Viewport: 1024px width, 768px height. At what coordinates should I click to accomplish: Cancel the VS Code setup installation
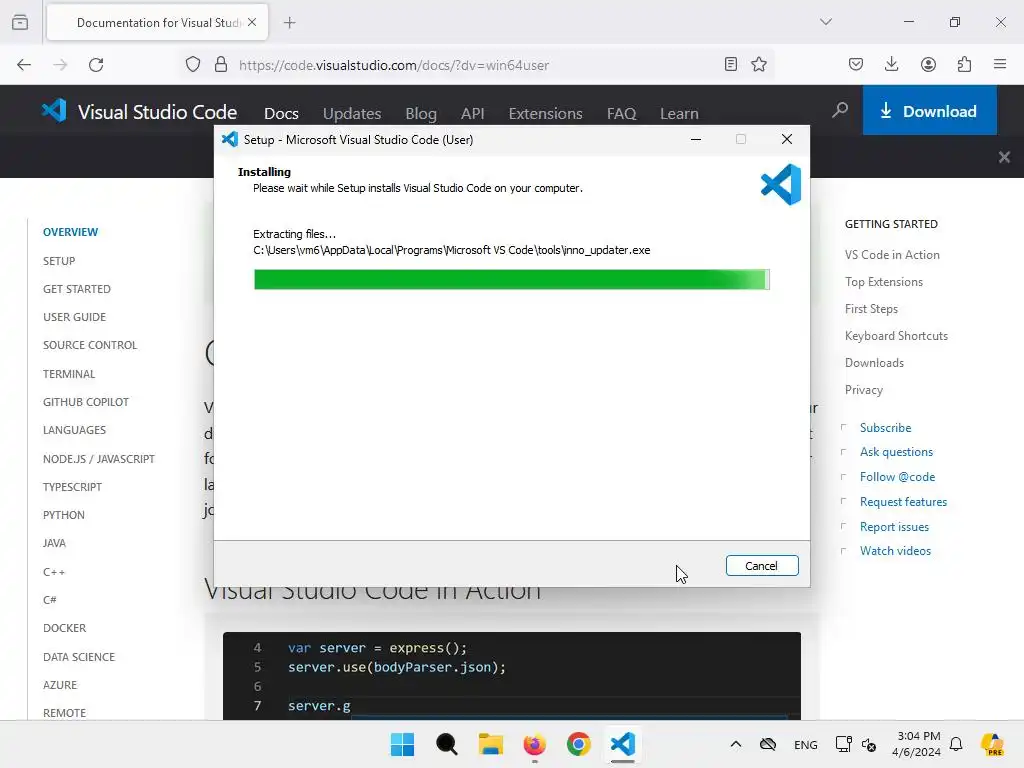[761, 566]
